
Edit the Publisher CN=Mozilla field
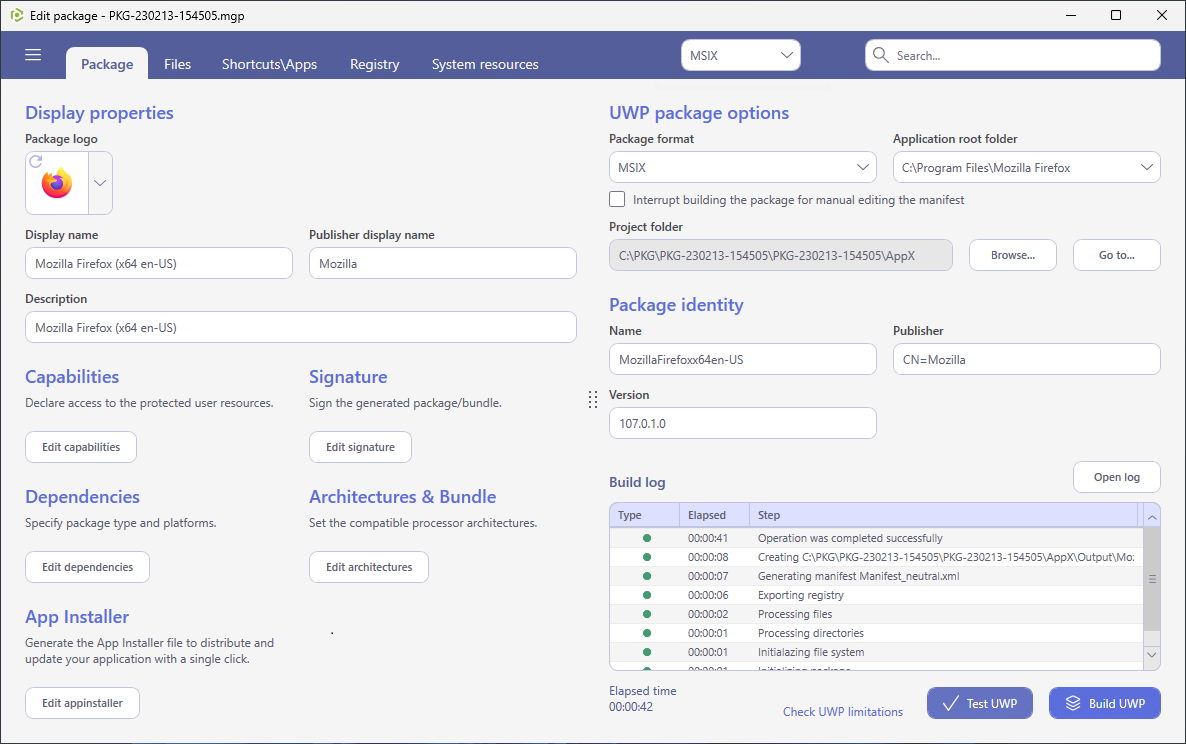point(1026,359)
